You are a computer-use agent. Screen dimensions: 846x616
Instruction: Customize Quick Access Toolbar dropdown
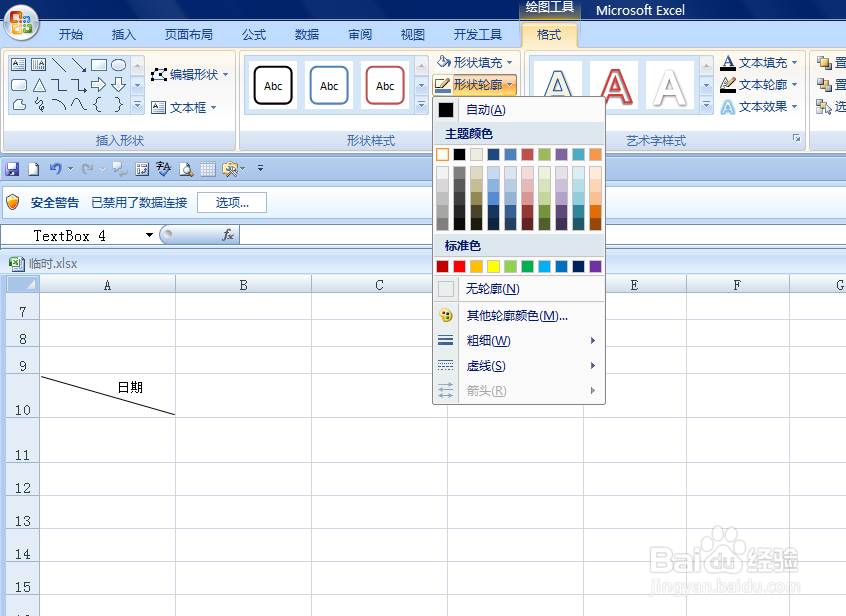[260, 169]
